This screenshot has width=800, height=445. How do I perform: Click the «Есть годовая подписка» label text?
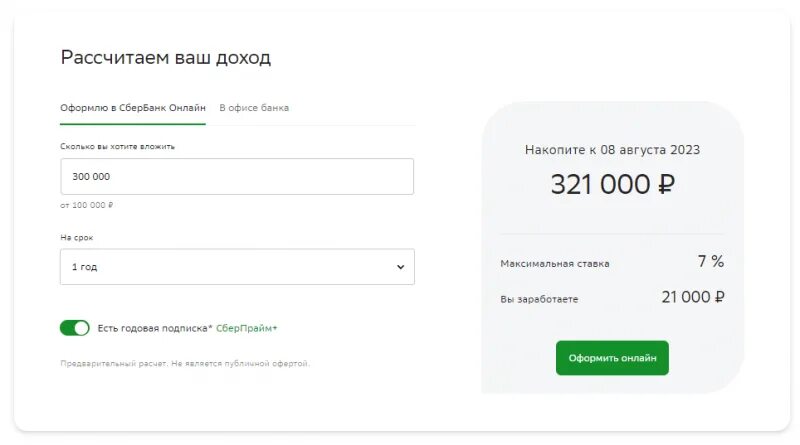(x=154, y=328)
